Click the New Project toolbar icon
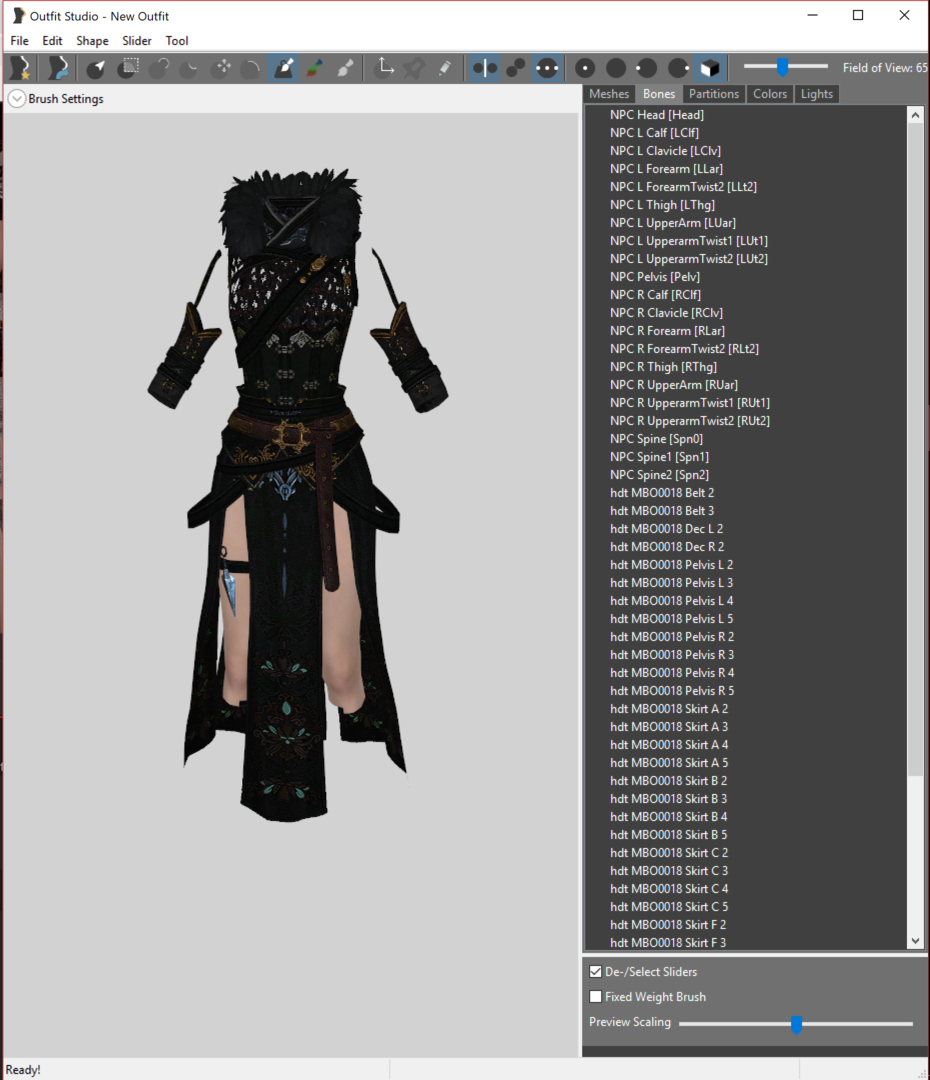 point(21,68)
